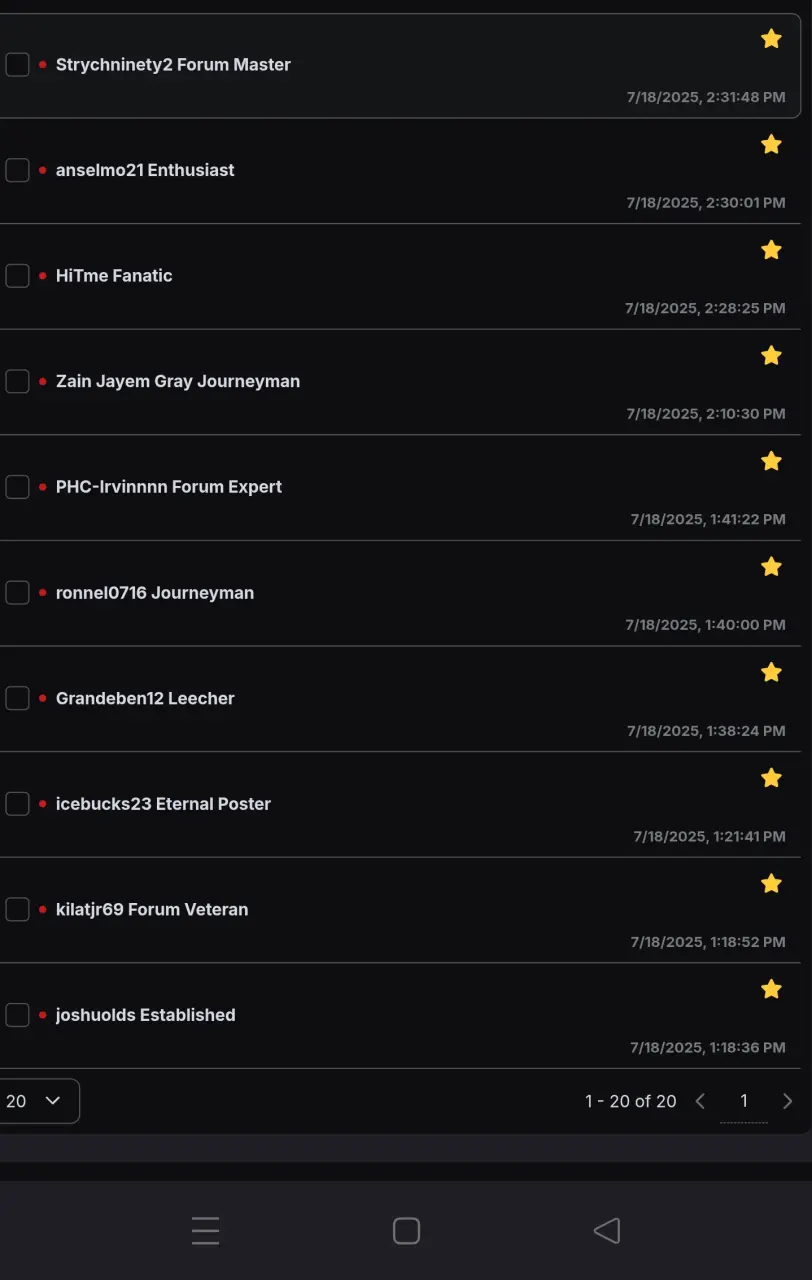The width and height of the screenshot is (812, 1280).
Task: Click the page number input field
Action: [743, 1101]
